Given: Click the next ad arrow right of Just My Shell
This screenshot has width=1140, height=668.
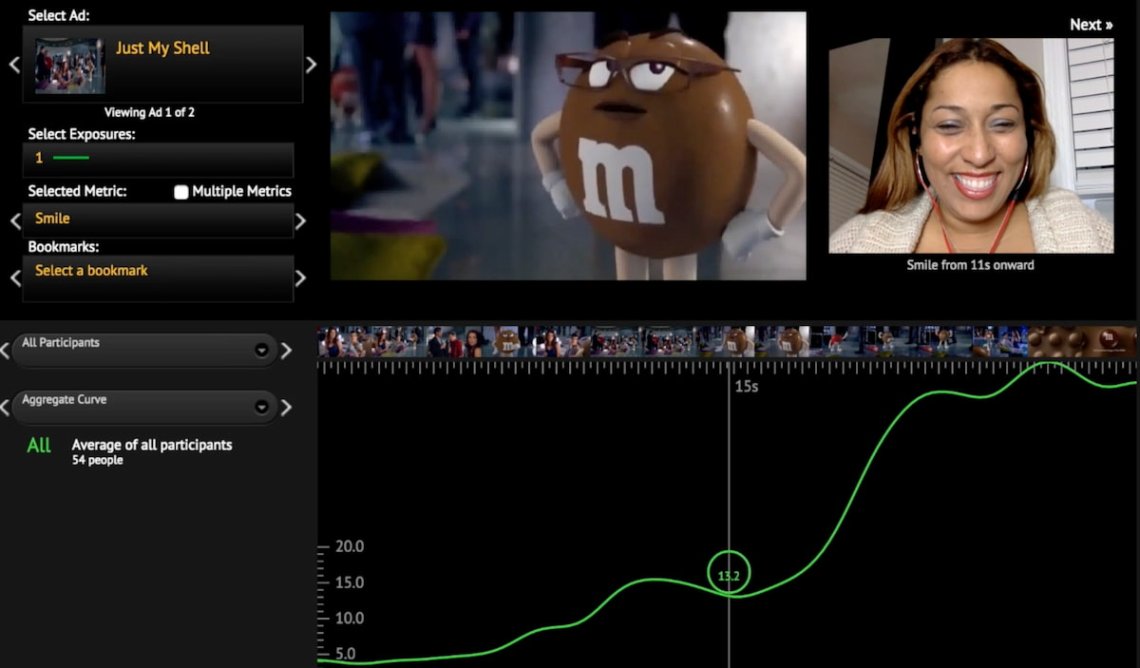Looking at the screenshot, I should (x=311, y=65).
